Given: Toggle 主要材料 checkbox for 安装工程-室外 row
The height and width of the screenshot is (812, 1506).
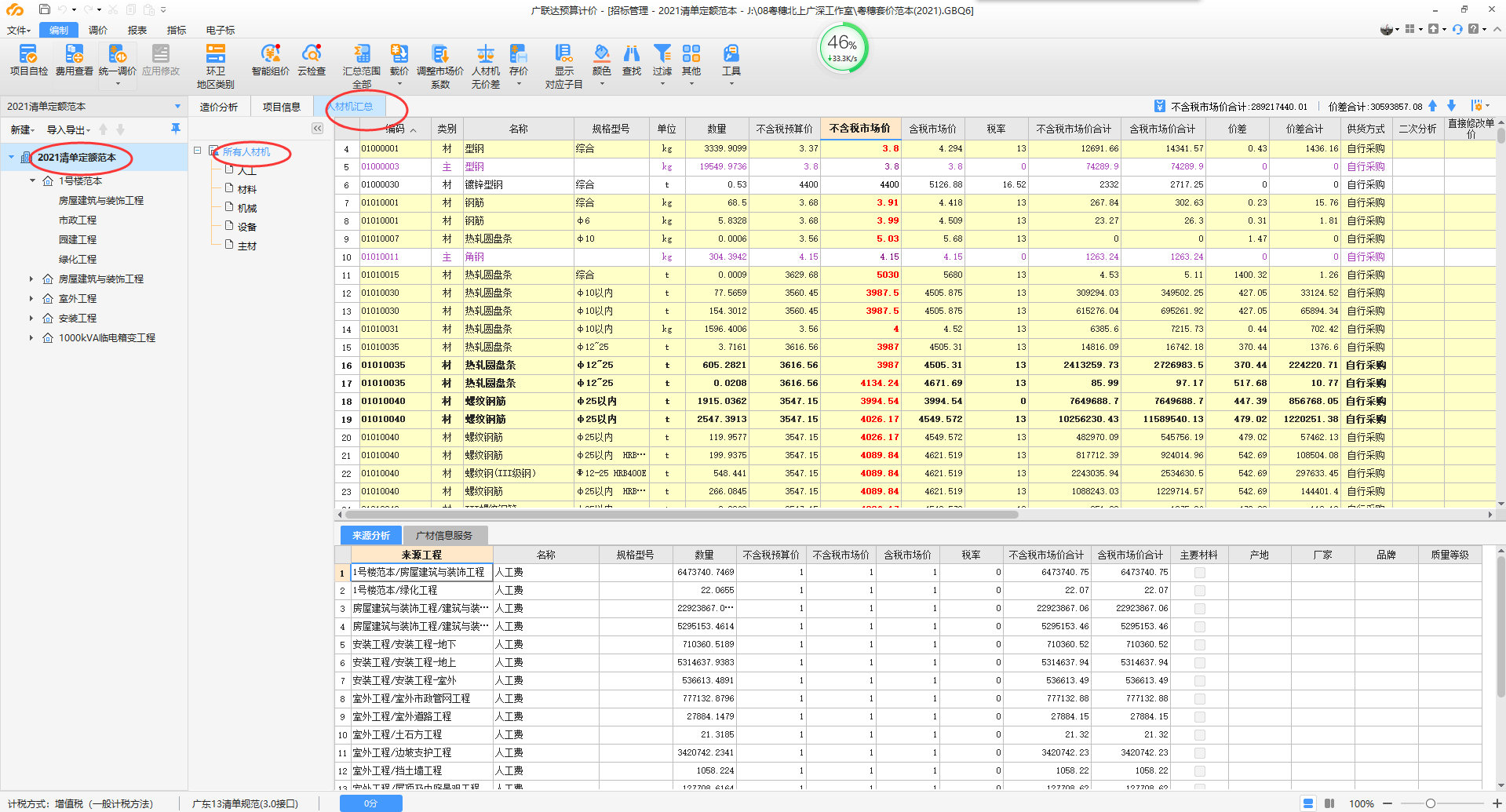Looking at the screenshot, I should [1199, 681].
